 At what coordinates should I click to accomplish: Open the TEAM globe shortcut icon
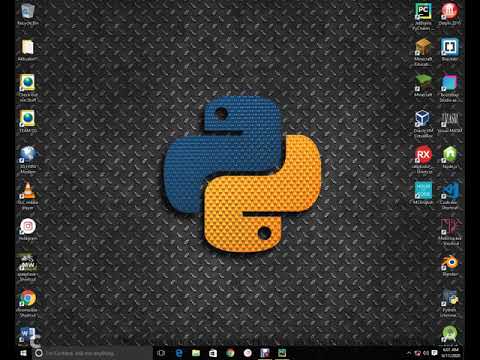point(28,121)
